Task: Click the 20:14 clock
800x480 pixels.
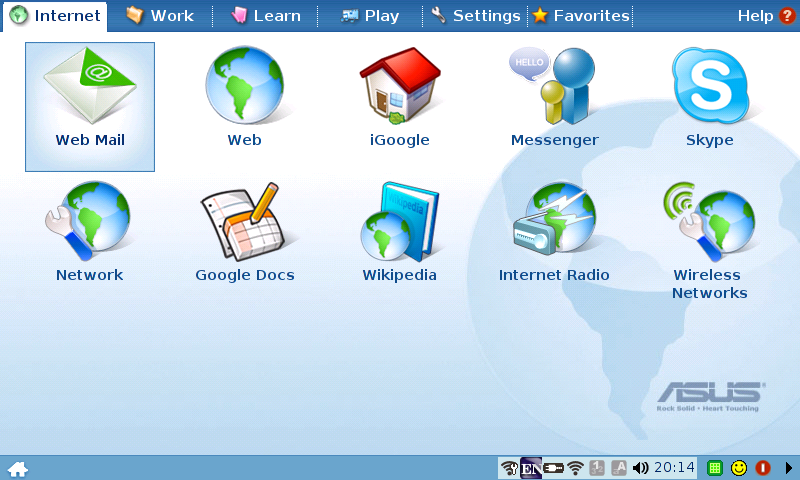Action: [x=674, y=467]
